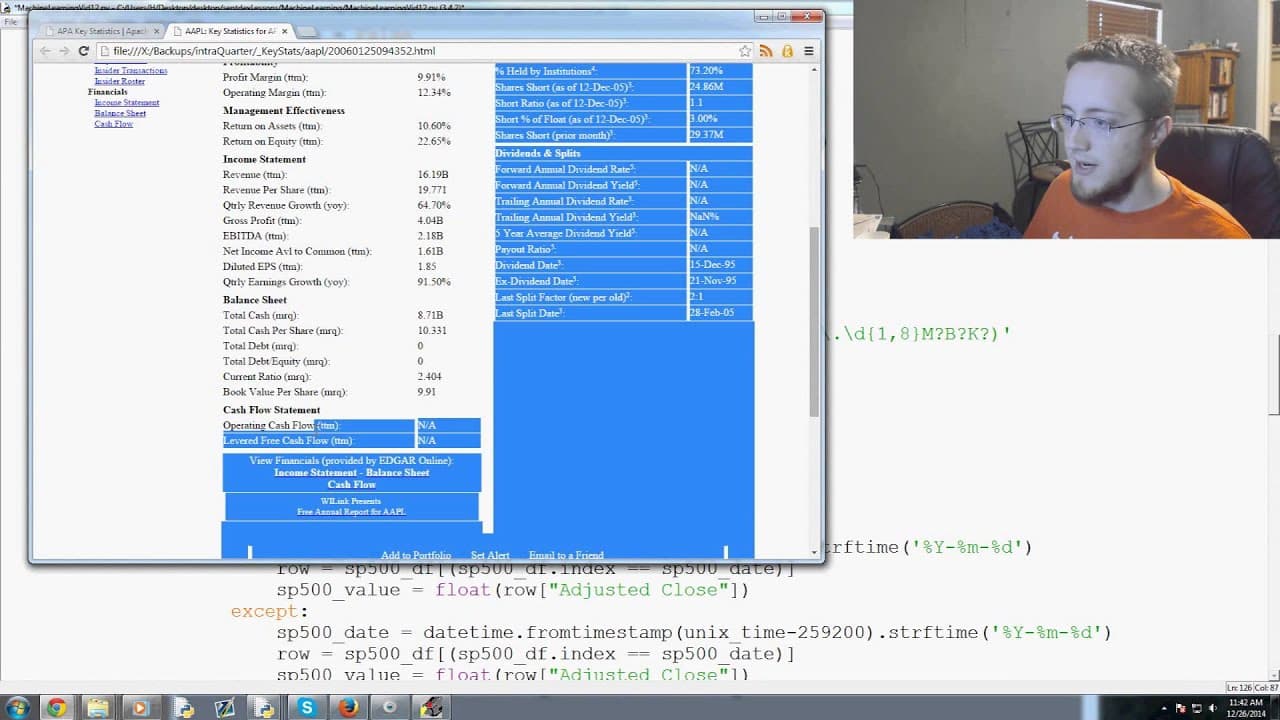Open the network tray icon
Screen dimensions: 1280x720
[1197, 708]
